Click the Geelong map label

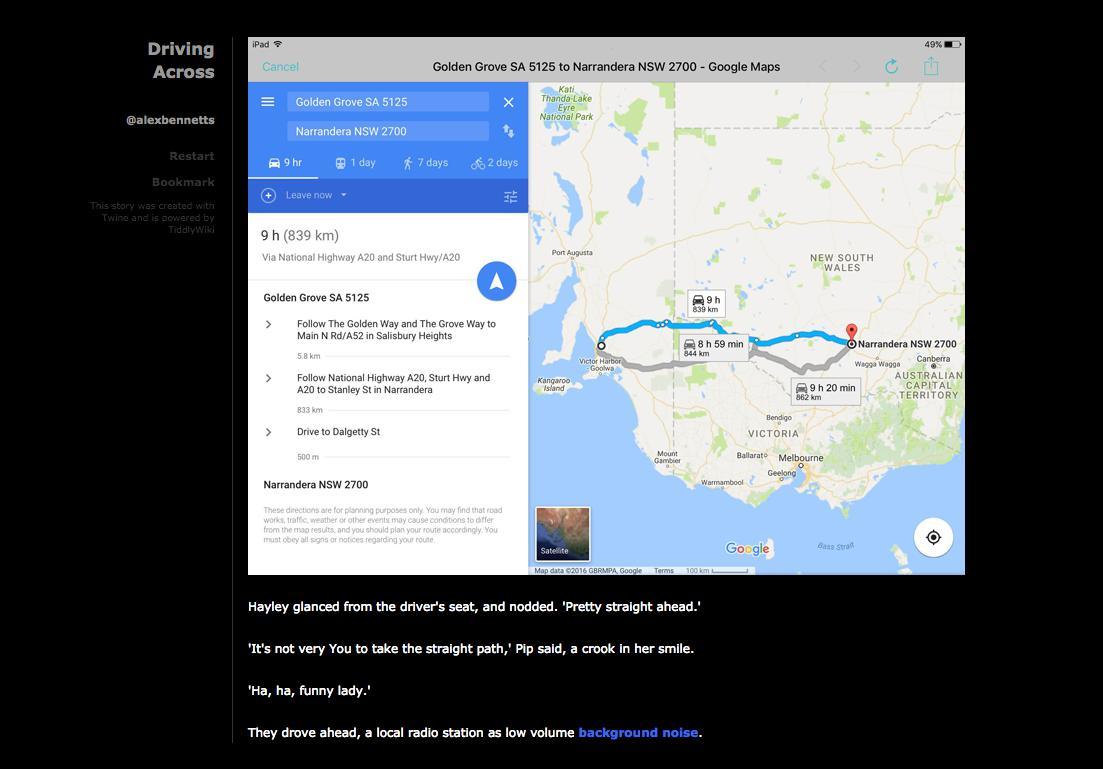point(782,474)
